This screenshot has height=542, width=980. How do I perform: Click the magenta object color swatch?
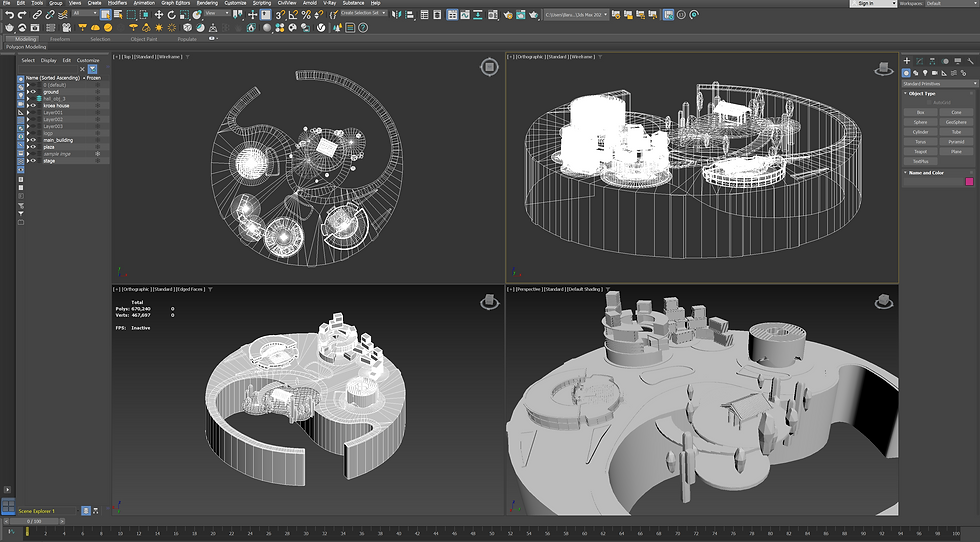pyautogui.click(x=969, y=181)
